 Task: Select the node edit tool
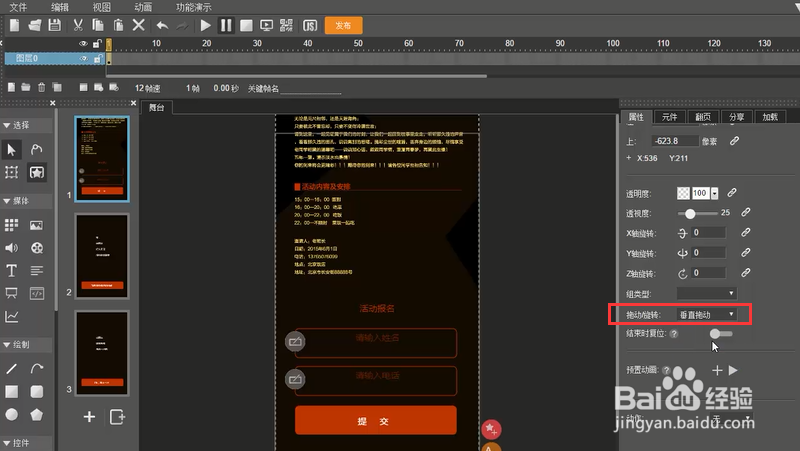(36, 149)
